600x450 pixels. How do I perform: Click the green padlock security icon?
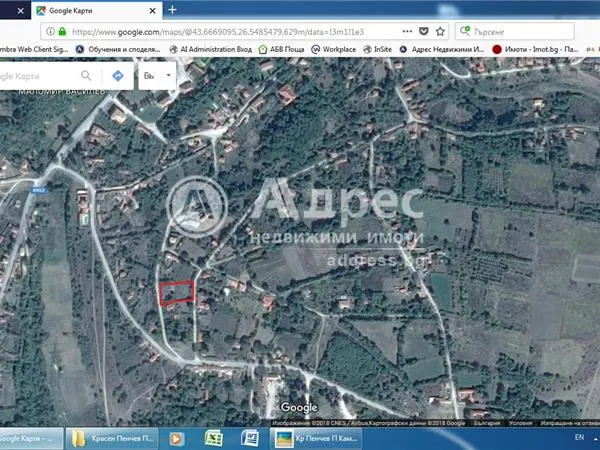62,31
